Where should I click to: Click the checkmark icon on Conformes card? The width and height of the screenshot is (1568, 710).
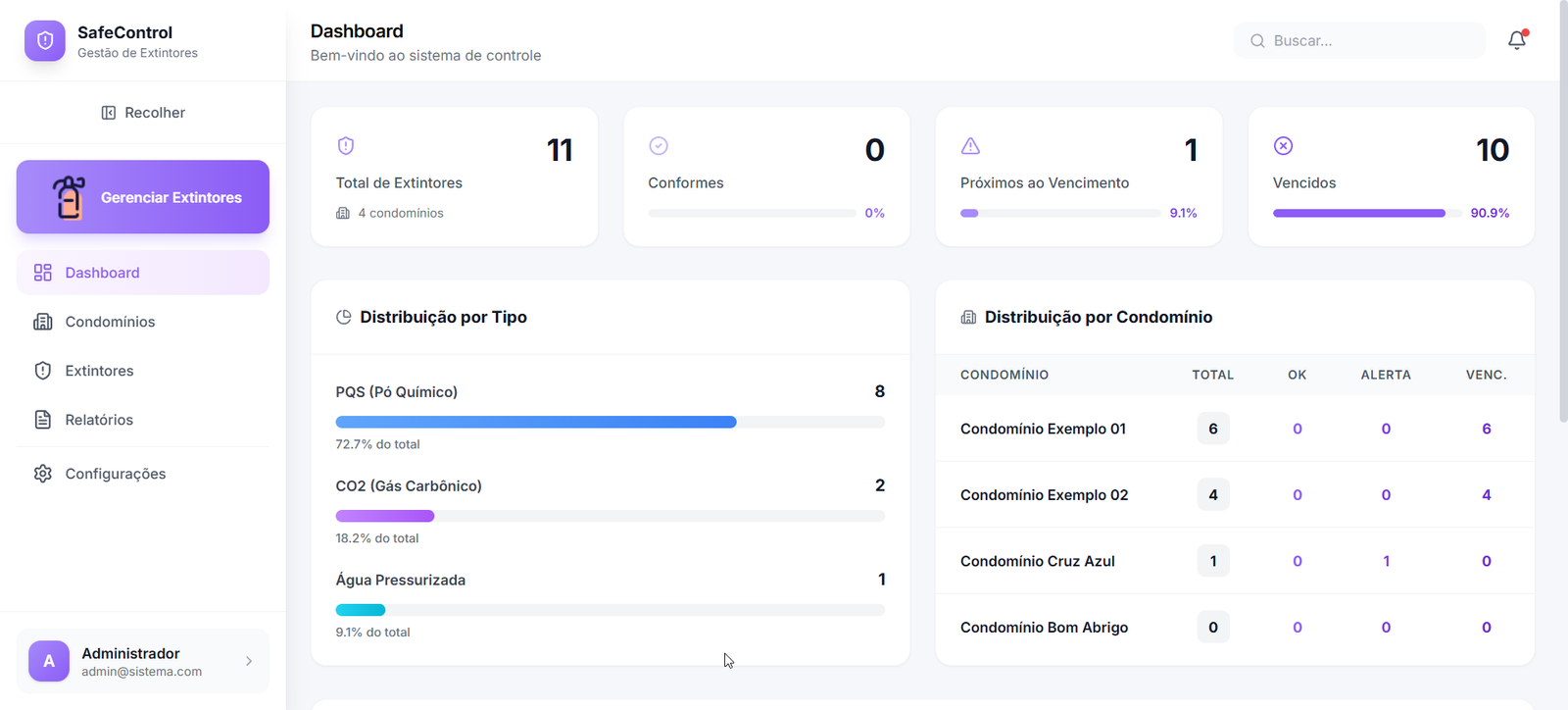[659, 146]
